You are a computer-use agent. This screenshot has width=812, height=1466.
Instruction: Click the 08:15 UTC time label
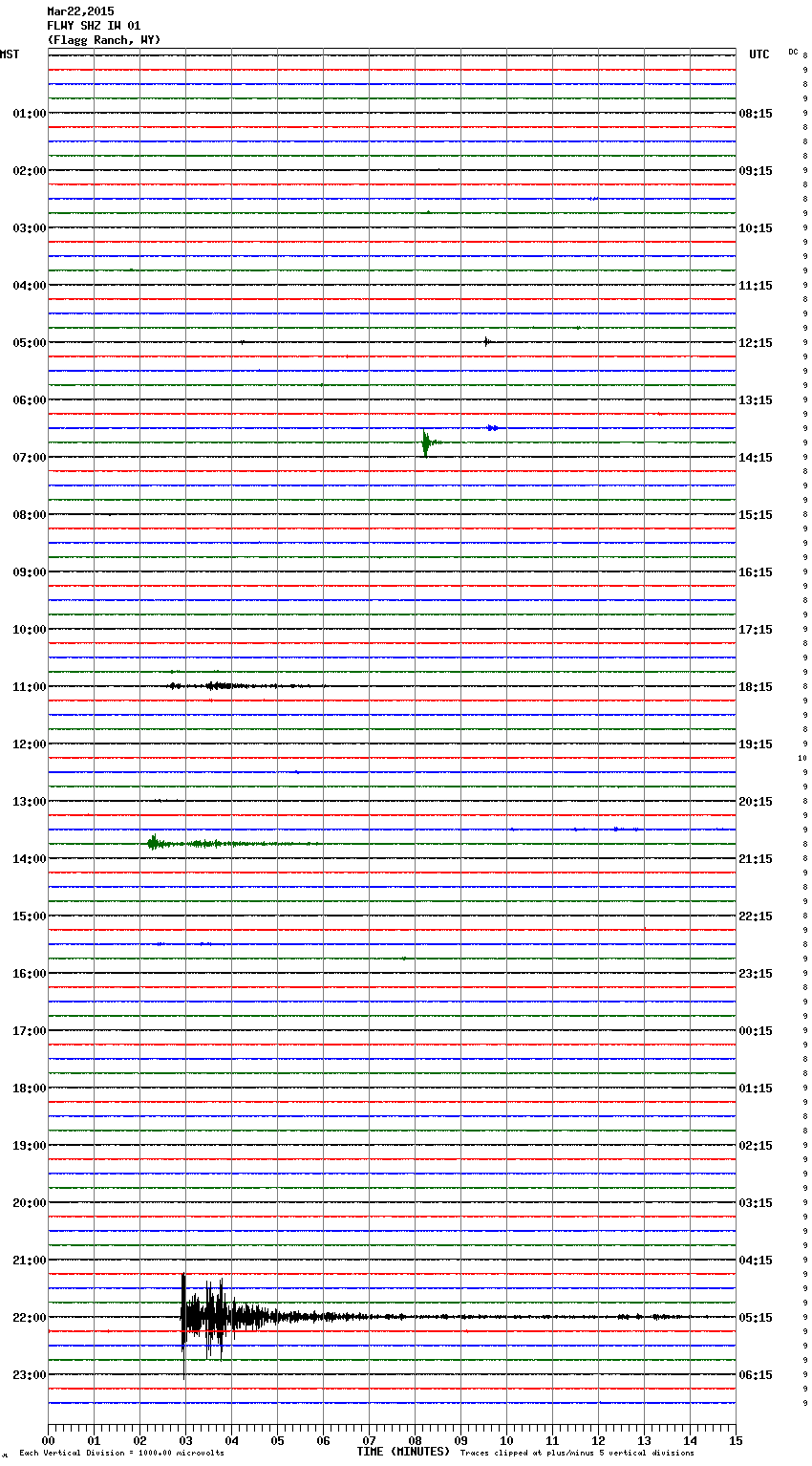click(756, 113)
